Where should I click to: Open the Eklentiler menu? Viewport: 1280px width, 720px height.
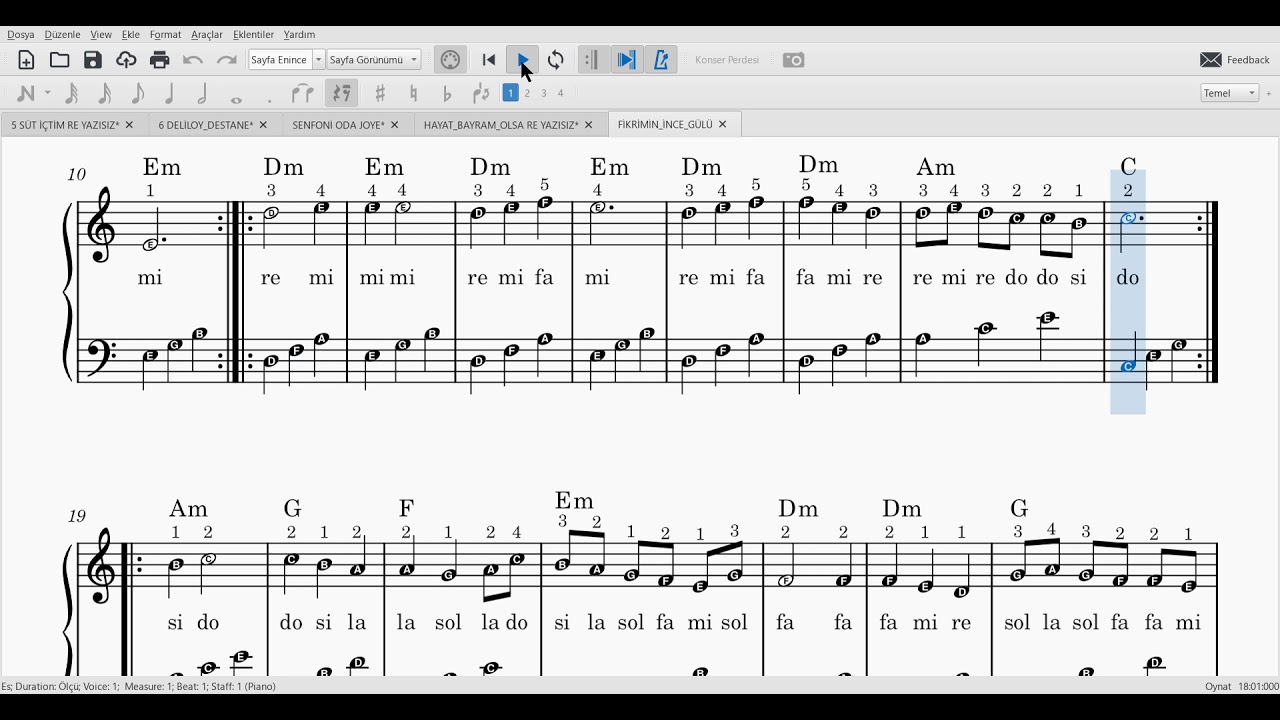(x=253, y=34)
